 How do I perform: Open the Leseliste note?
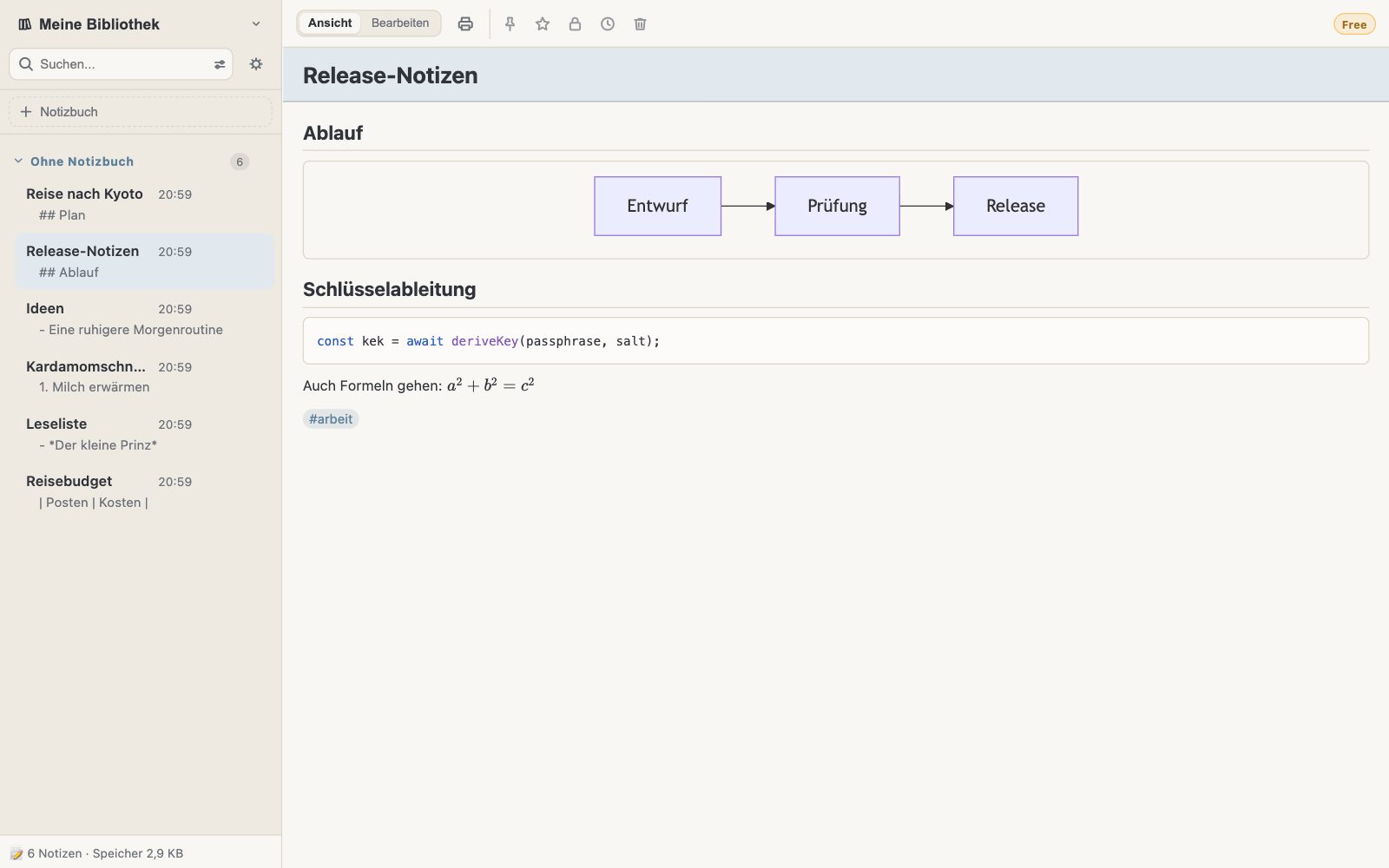[145, 434]
